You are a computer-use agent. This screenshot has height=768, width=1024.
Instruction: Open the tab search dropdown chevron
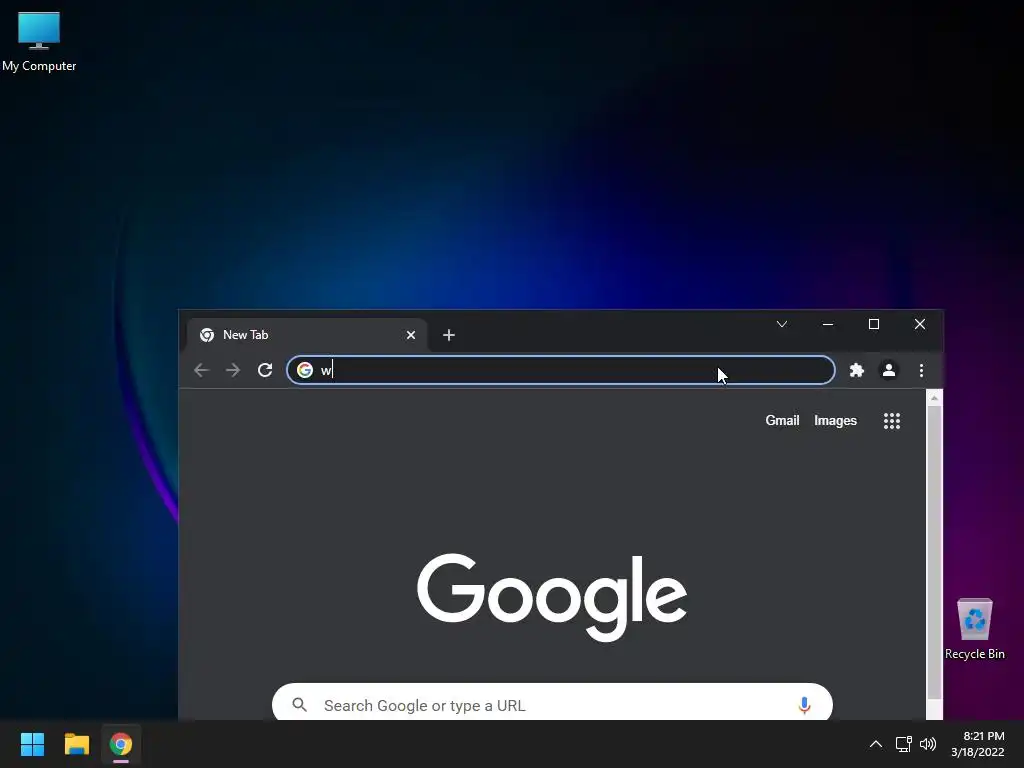(x=782, y=324)
